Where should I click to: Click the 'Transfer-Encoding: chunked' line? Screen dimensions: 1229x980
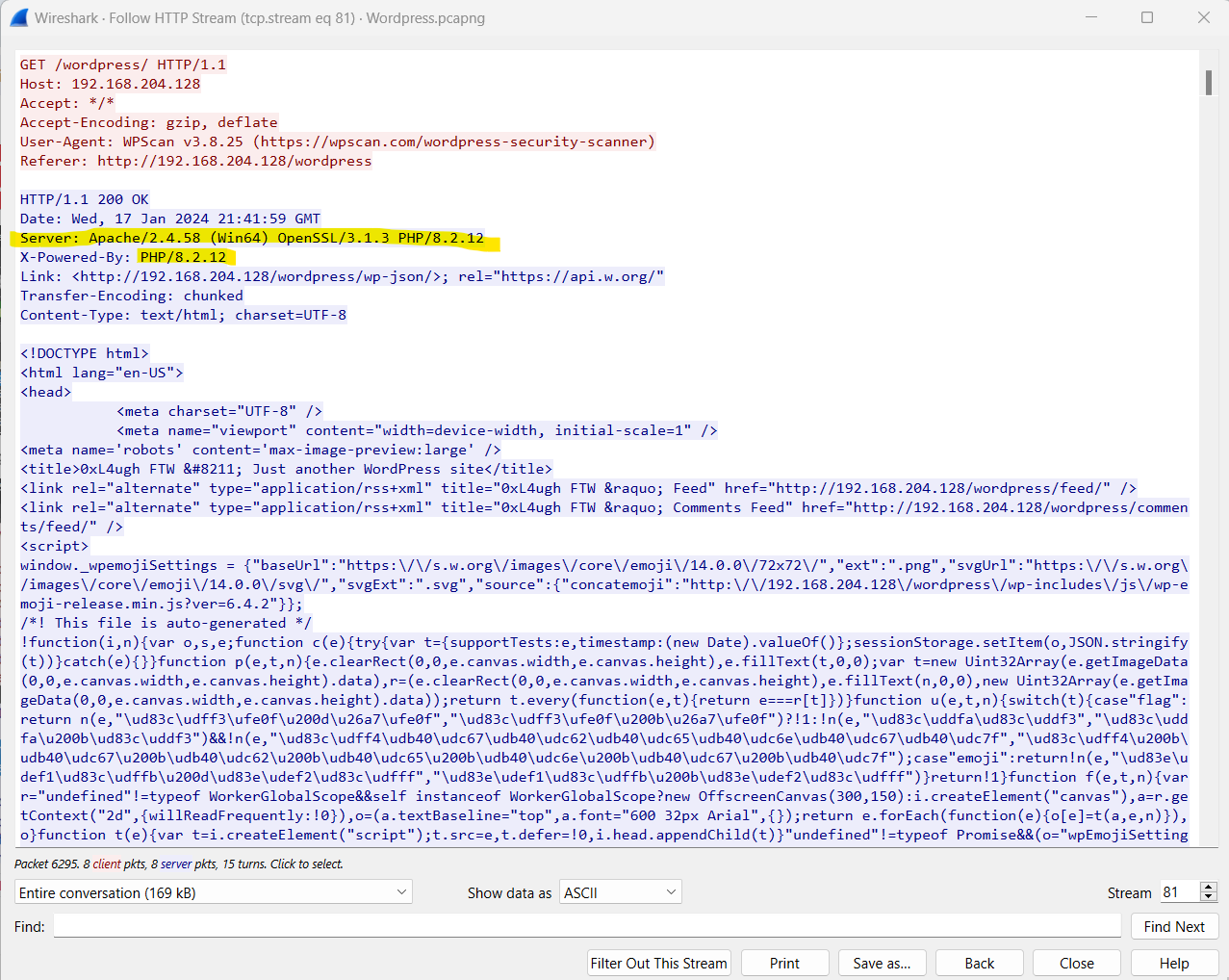tap(132, 296)
